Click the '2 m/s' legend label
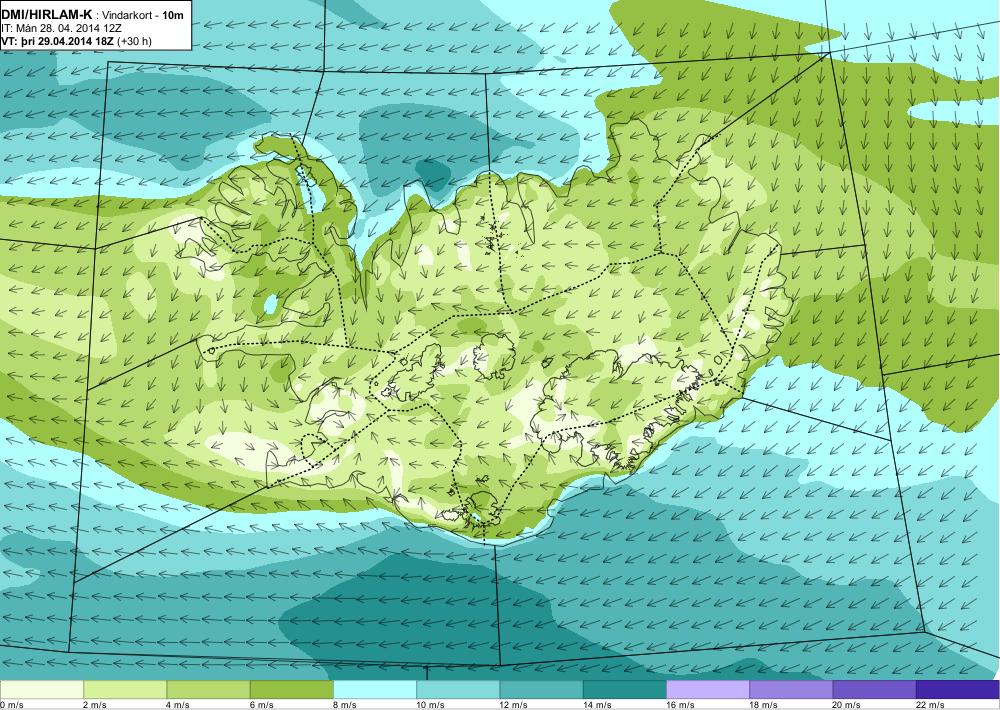 coord(94,705)
